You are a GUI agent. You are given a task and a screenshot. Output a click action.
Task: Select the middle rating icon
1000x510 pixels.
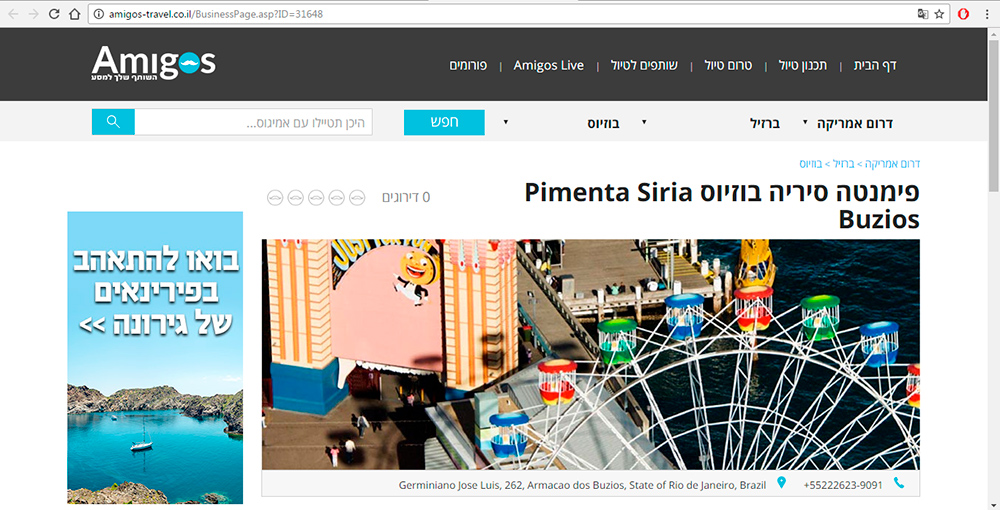coord(316,198)
